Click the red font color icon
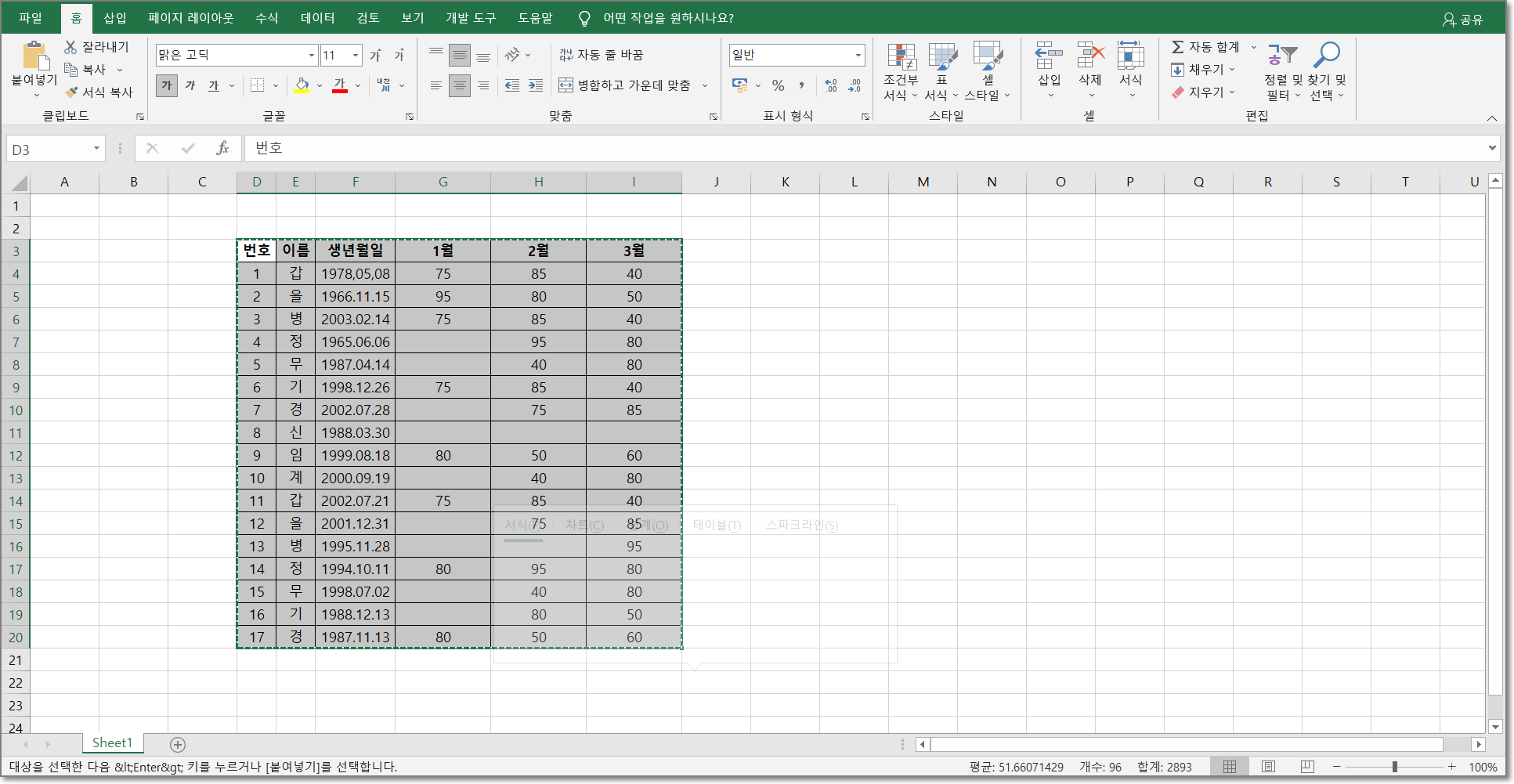The height and width of the screenshot is (784, 1514). click(x=340, y=85)
